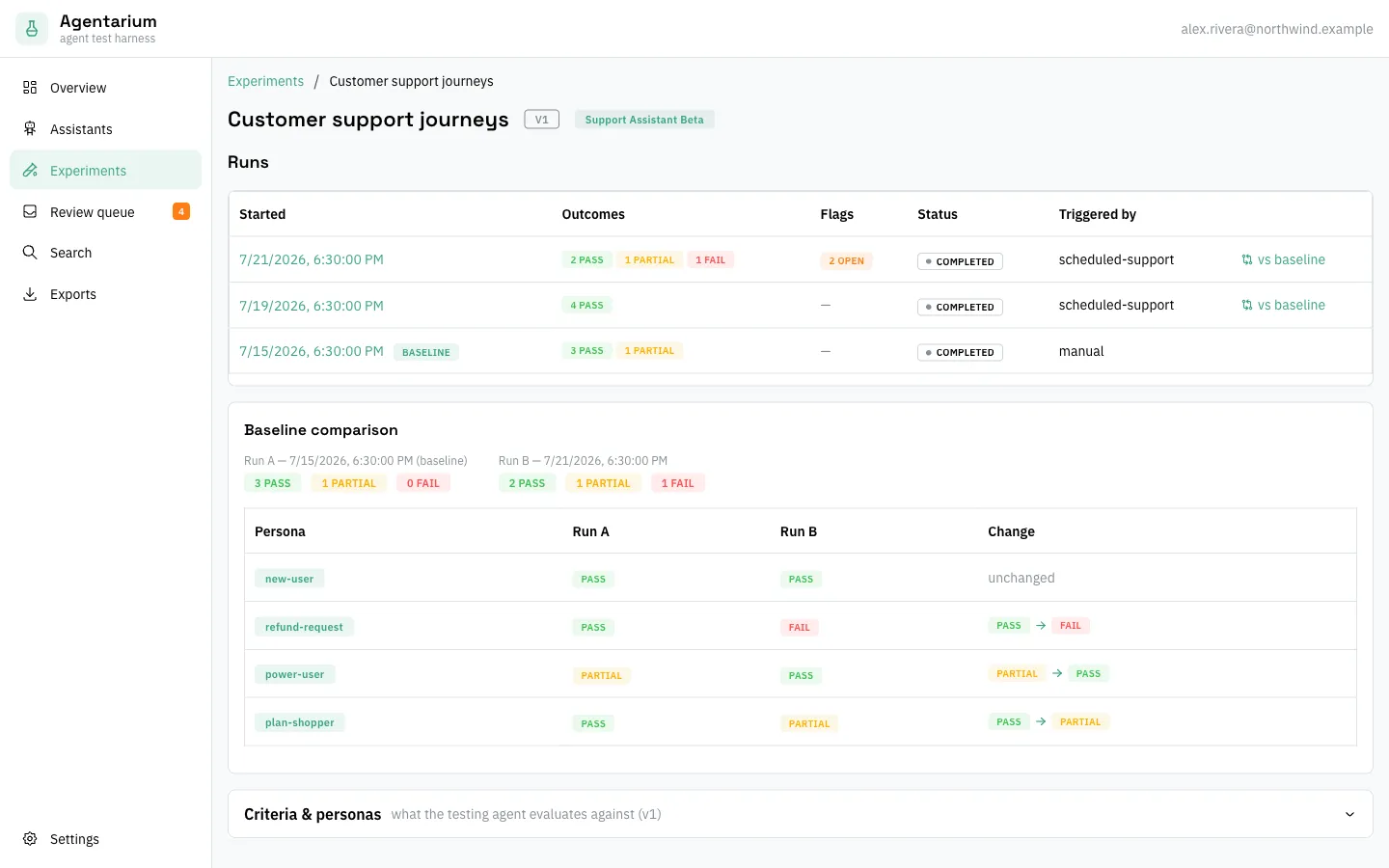Click Run B FAIL result for refund-request
Image resolution: width=1389 pixels, height=868 pixels.
coord(799,627)
